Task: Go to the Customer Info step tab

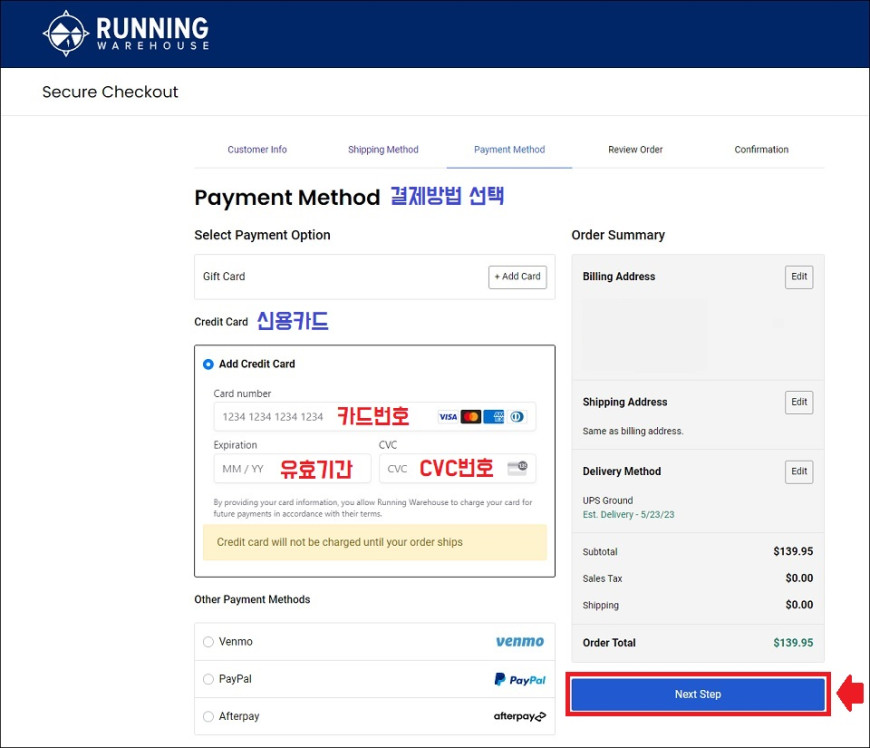Action: click(x=257, y=149)
